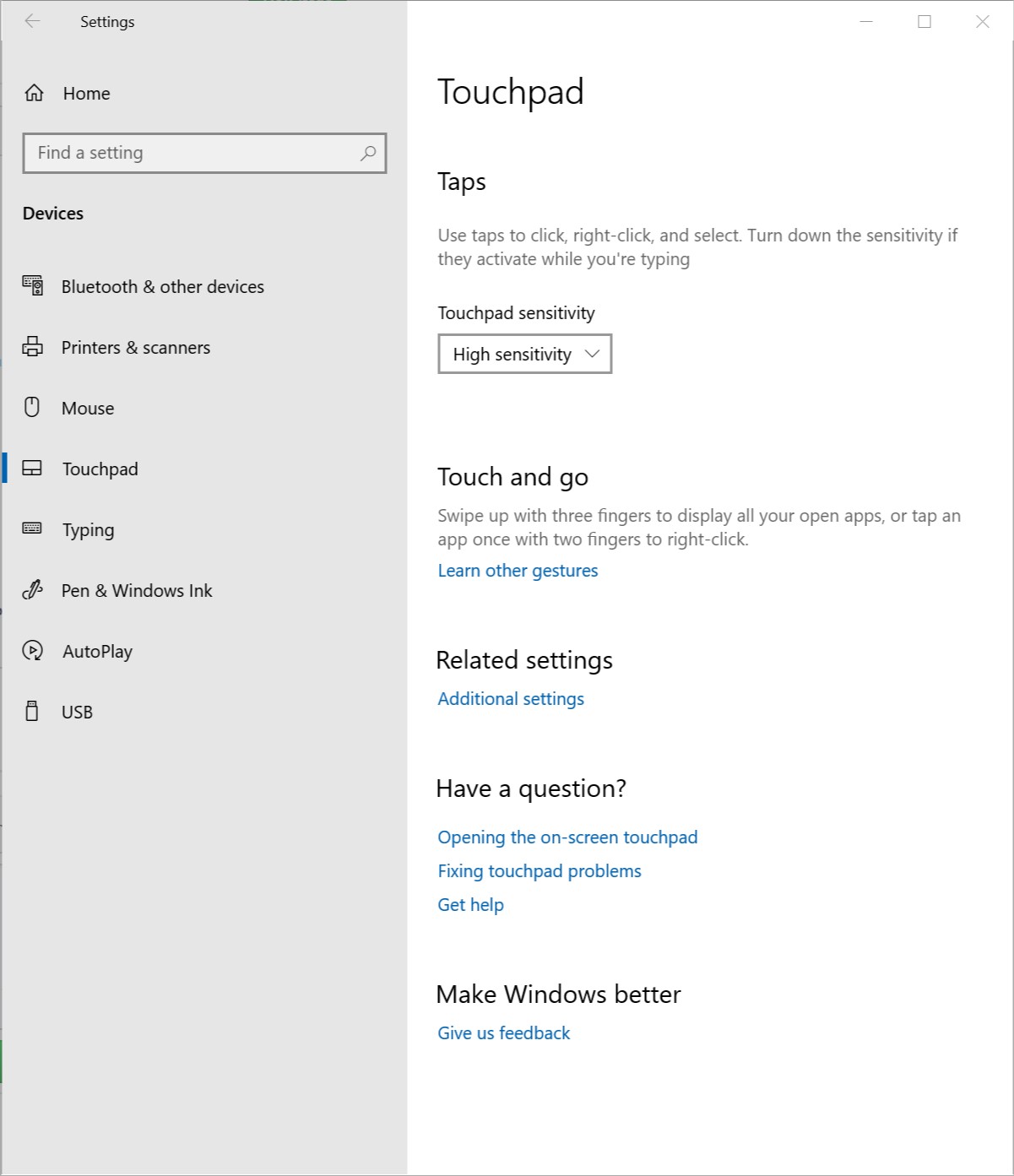Click Give us feedback link
Screen dimensions: 1014x1176
coord(504,1033)
